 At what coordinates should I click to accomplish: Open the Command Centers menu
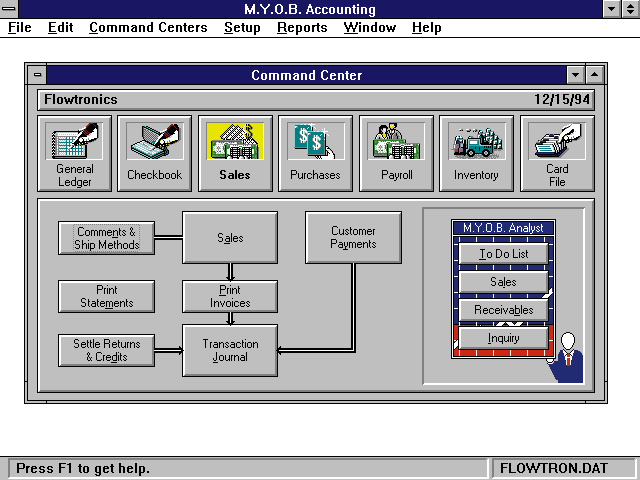click(x=148, y=28)
